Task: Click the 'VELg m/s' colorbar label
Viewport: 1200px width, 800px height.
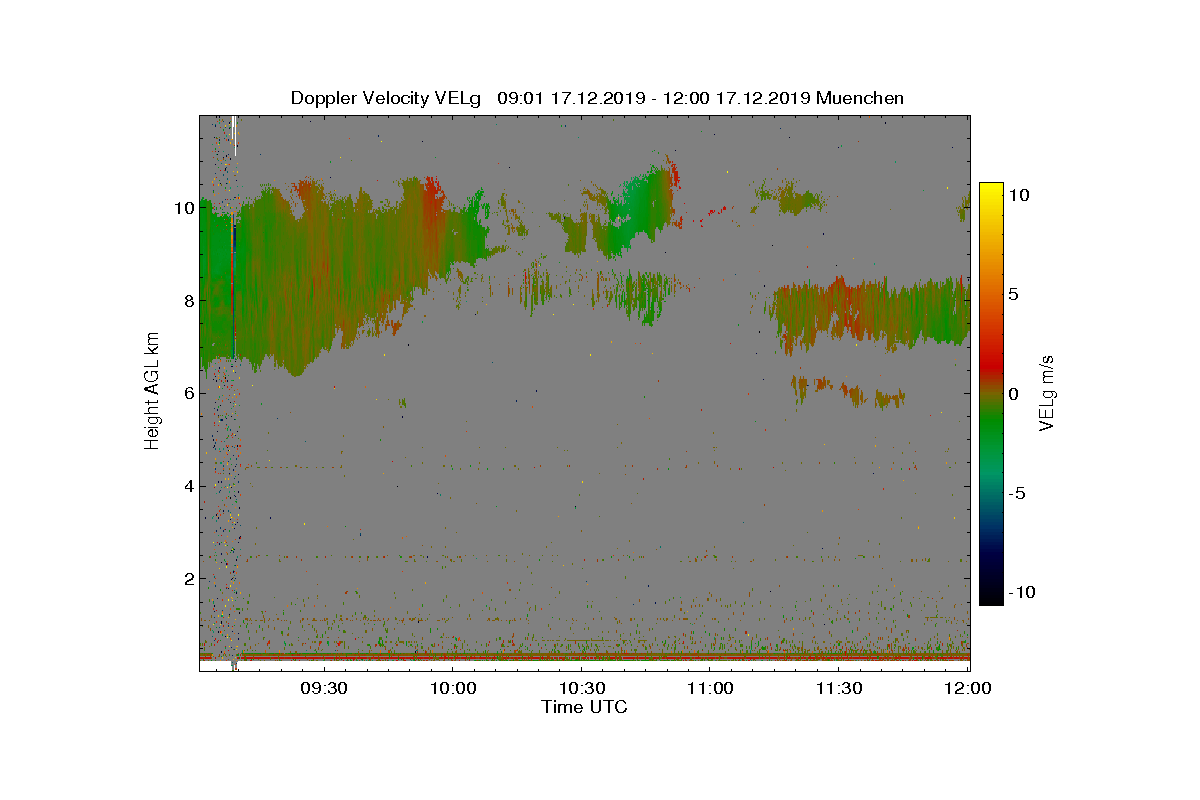Action: point(1046,392)
